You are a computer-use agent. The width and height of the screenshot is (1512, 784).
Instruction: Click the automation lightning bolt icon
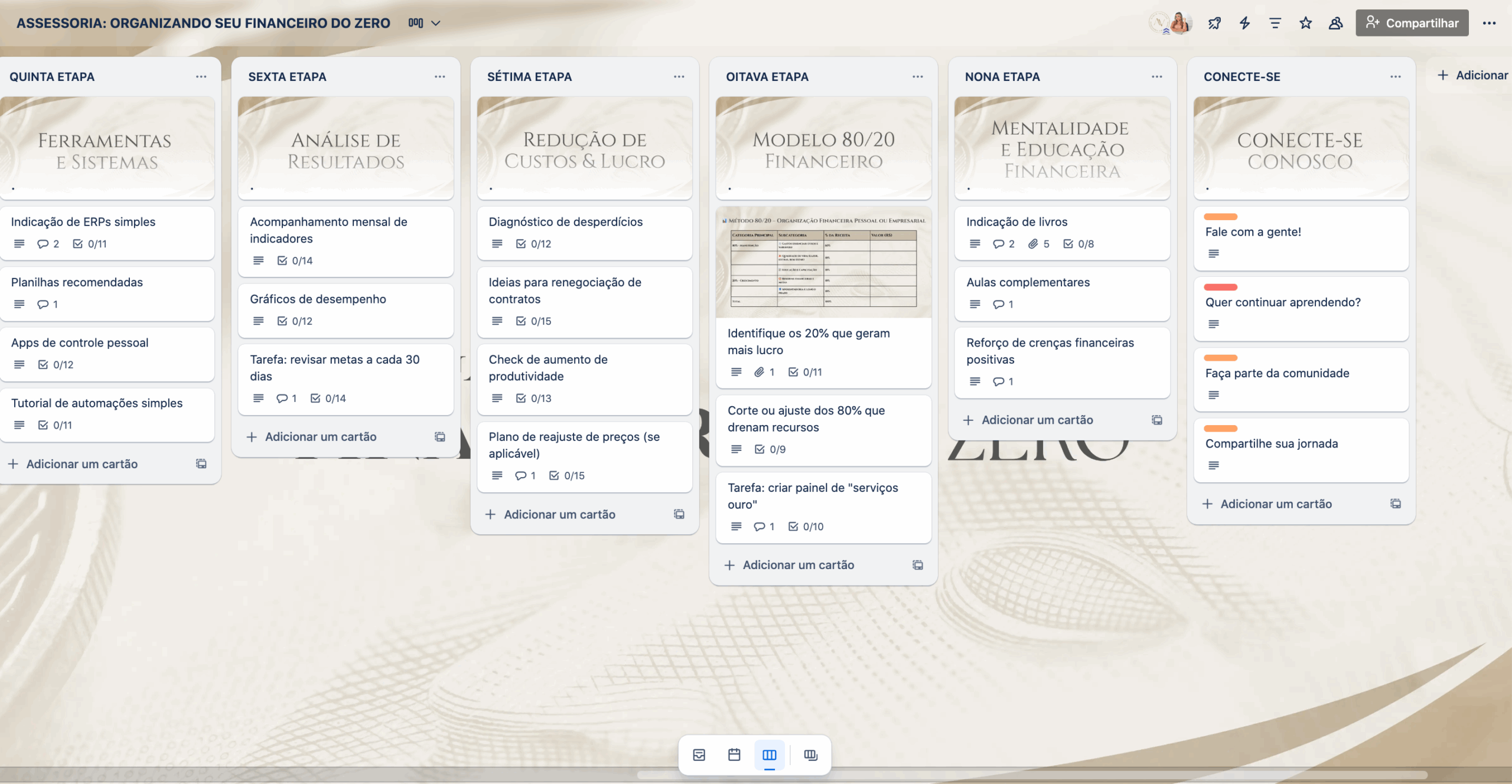(1244, 23)
